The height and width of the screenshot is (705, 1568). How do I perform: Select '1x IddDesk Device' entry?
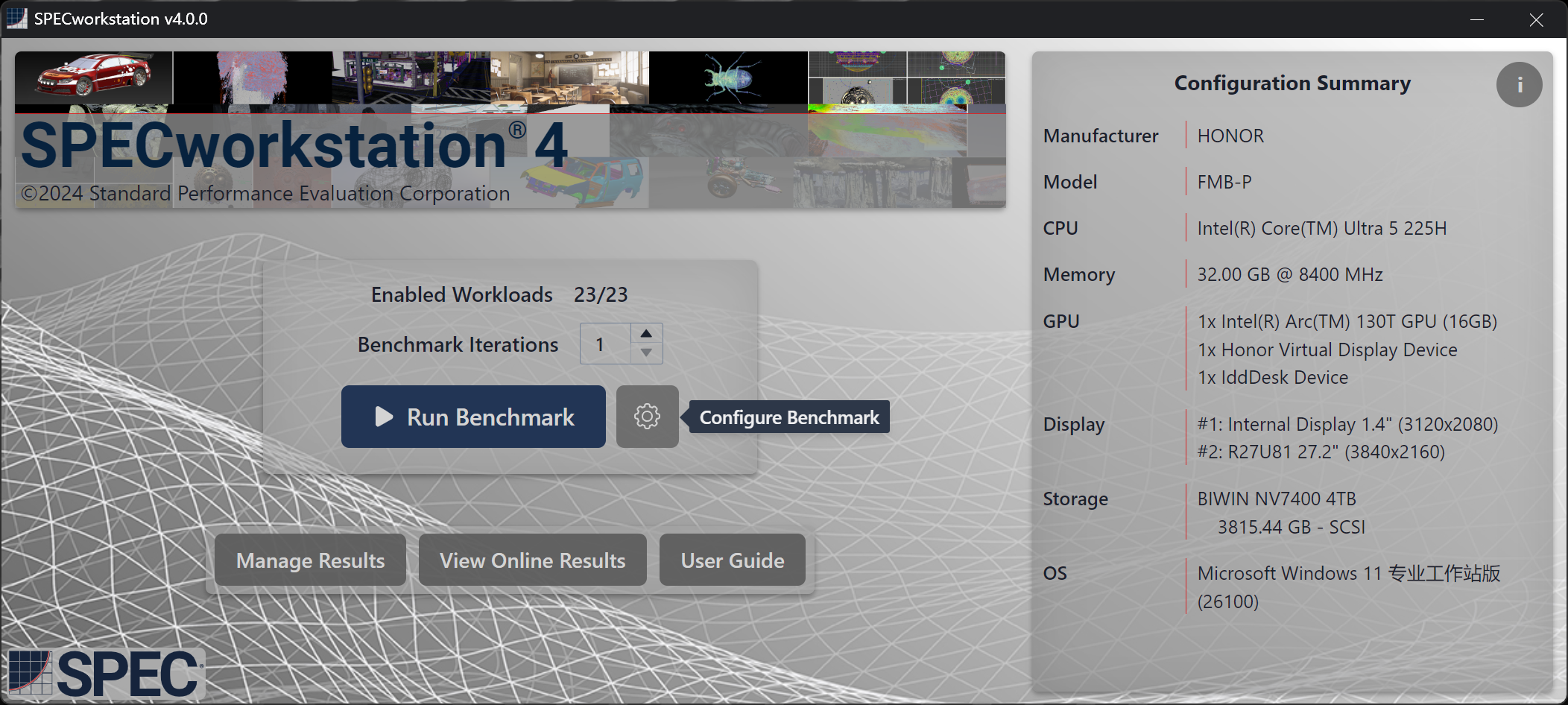(1273, 377)
